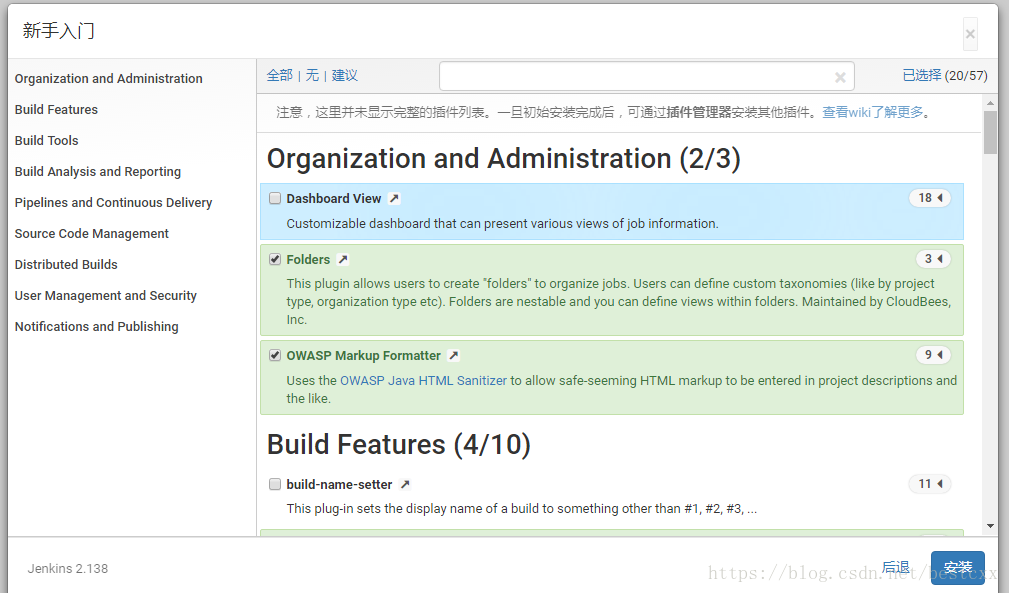Jump to User Management and Security category
1009x593 pixels.
106,296
